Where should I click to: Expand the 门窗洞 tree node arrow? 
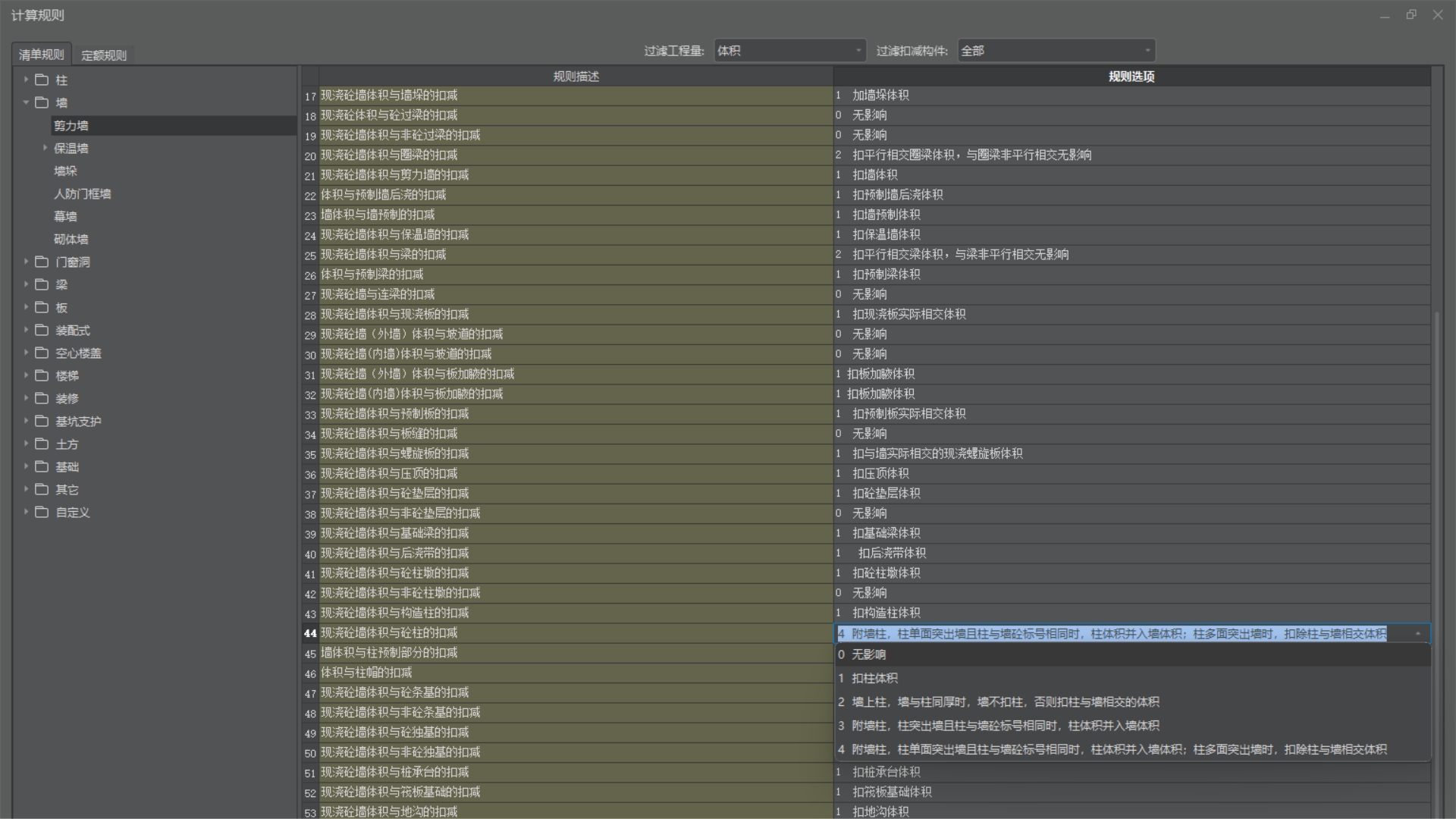point(26,262)
